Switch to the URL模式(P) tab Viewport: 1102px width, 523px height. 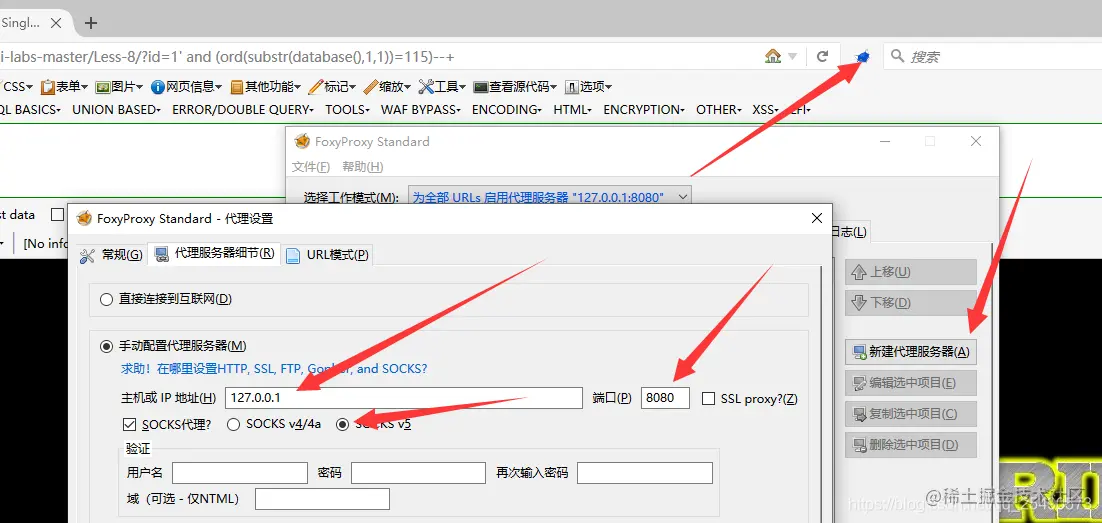click(328, 254)
